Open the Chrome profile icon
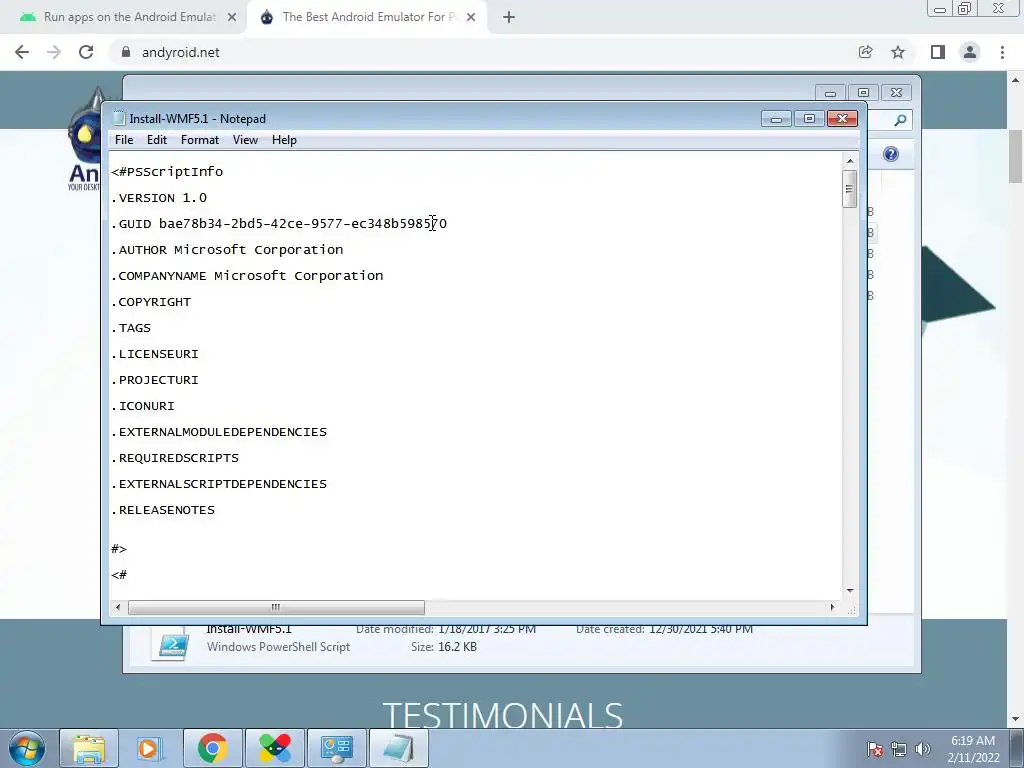 click(x=970, y=52)
